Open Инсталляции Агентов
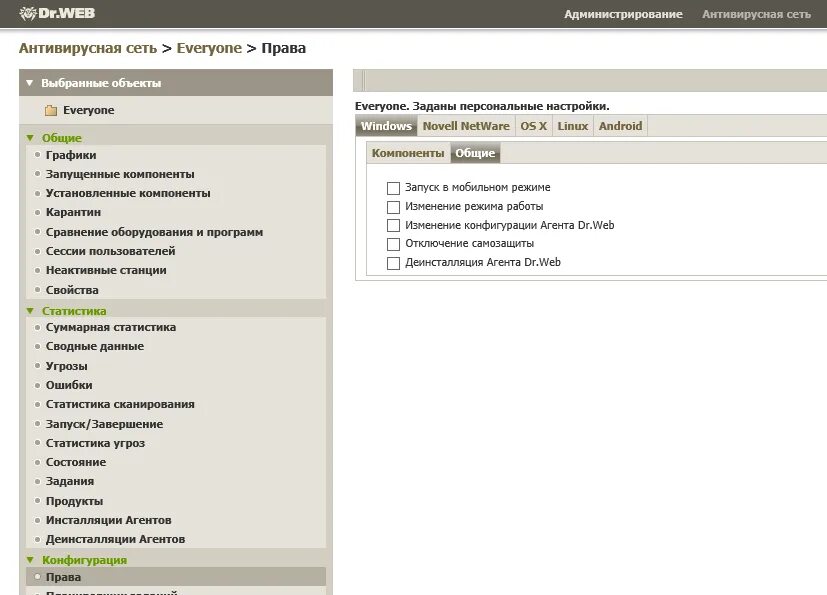This screenshot has width=827, height=595. coord(109,520)
